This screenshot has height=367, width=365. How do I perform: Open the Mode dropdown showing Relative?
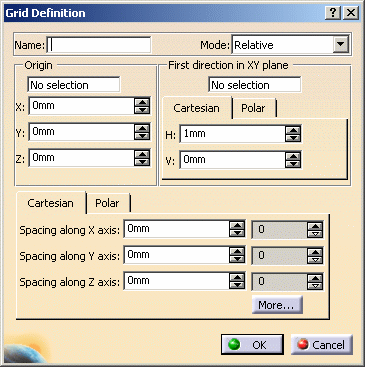[x=340, y=45]
